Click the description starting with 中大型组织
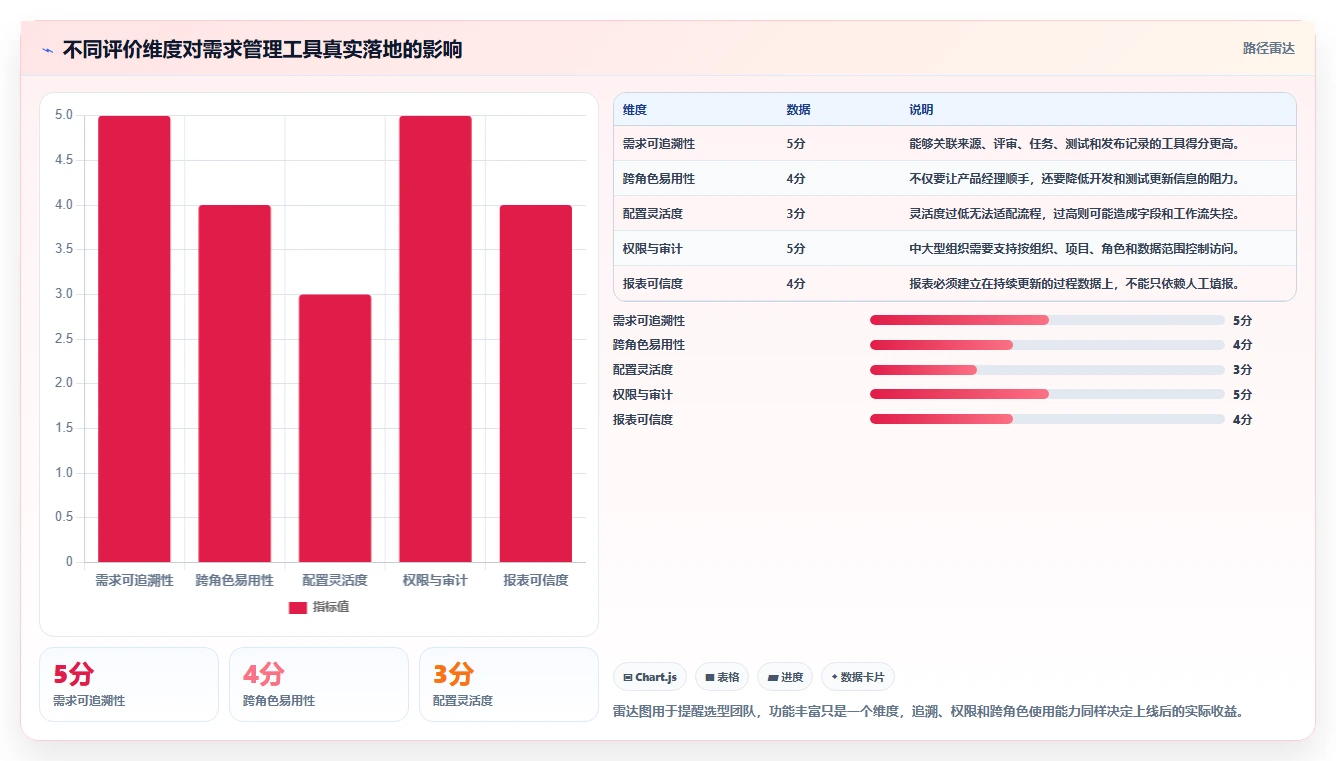The width and height of the screenshot is (1336, 761). [1075, 249]
